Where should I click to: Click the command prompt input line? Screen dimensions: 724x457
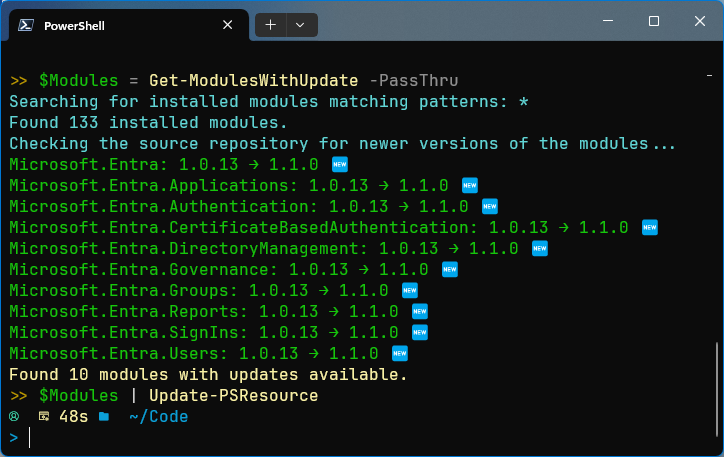[x=360, y=438]
